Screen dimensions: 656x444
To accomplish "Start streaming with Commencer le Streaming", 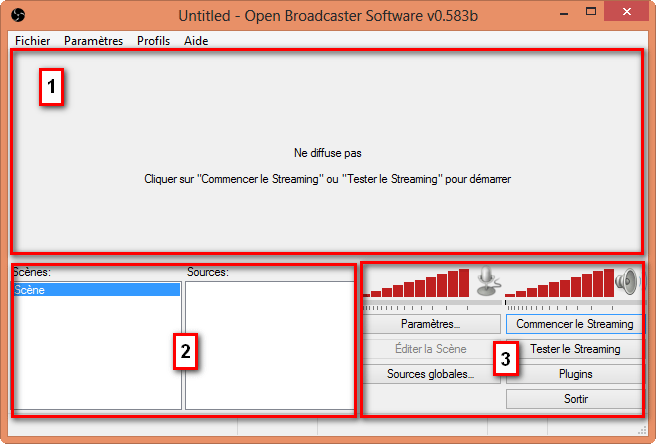I will [574, 324].
